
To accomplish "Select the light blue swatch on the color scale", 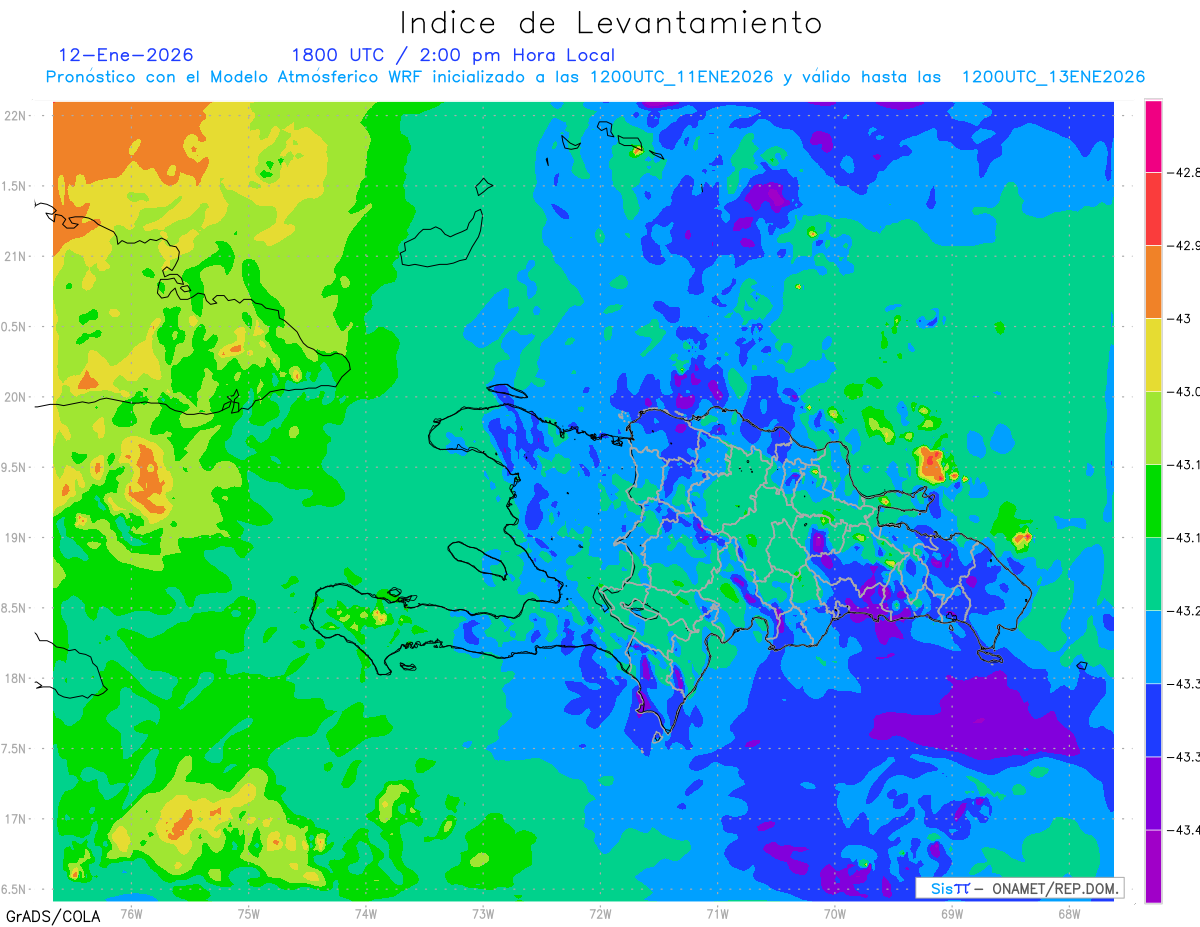I will tap(1153, 646).
